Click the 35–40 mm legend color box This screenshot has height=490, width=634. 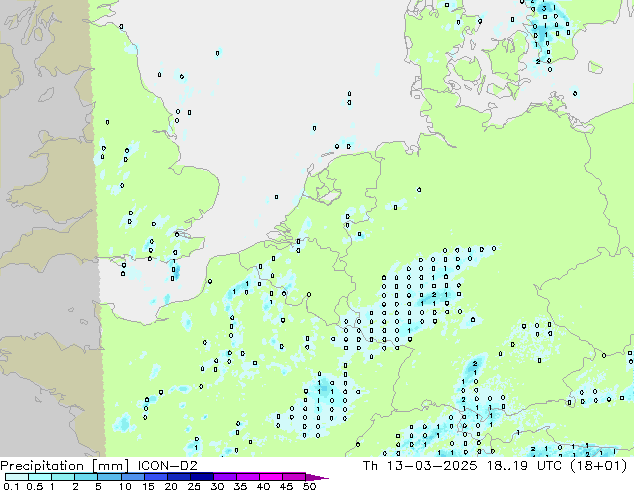247,477
